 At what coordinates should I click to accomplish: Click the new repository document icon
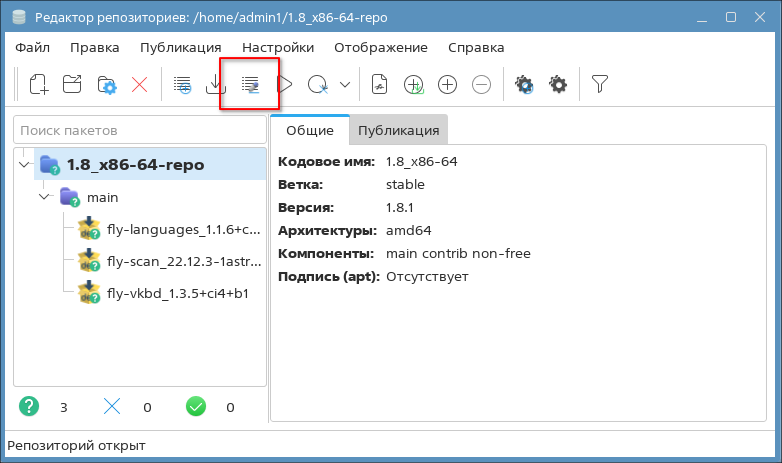pos(38,85)
